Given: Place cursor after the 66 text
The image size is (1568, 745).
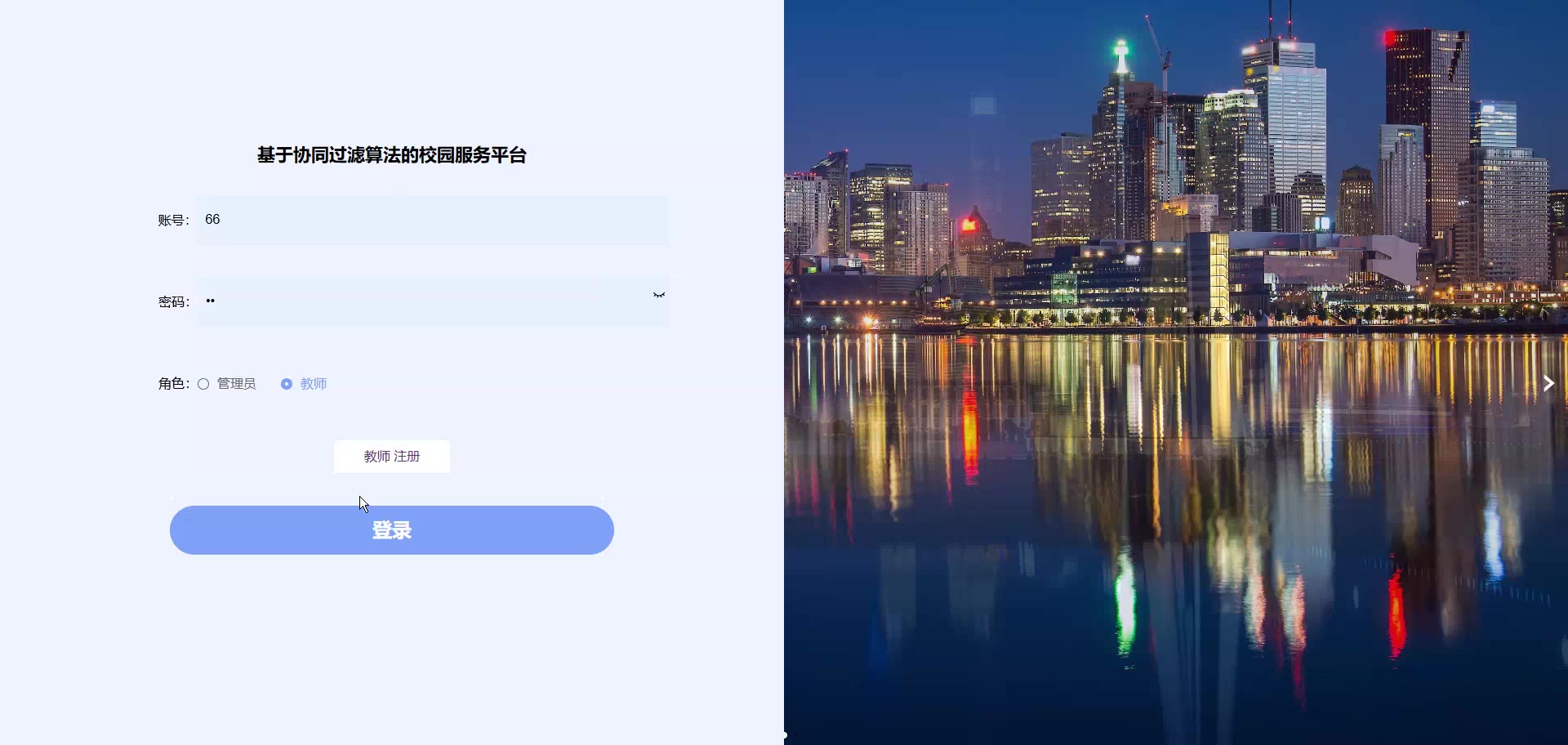Looking at the screenshot, I should (221, 220).
